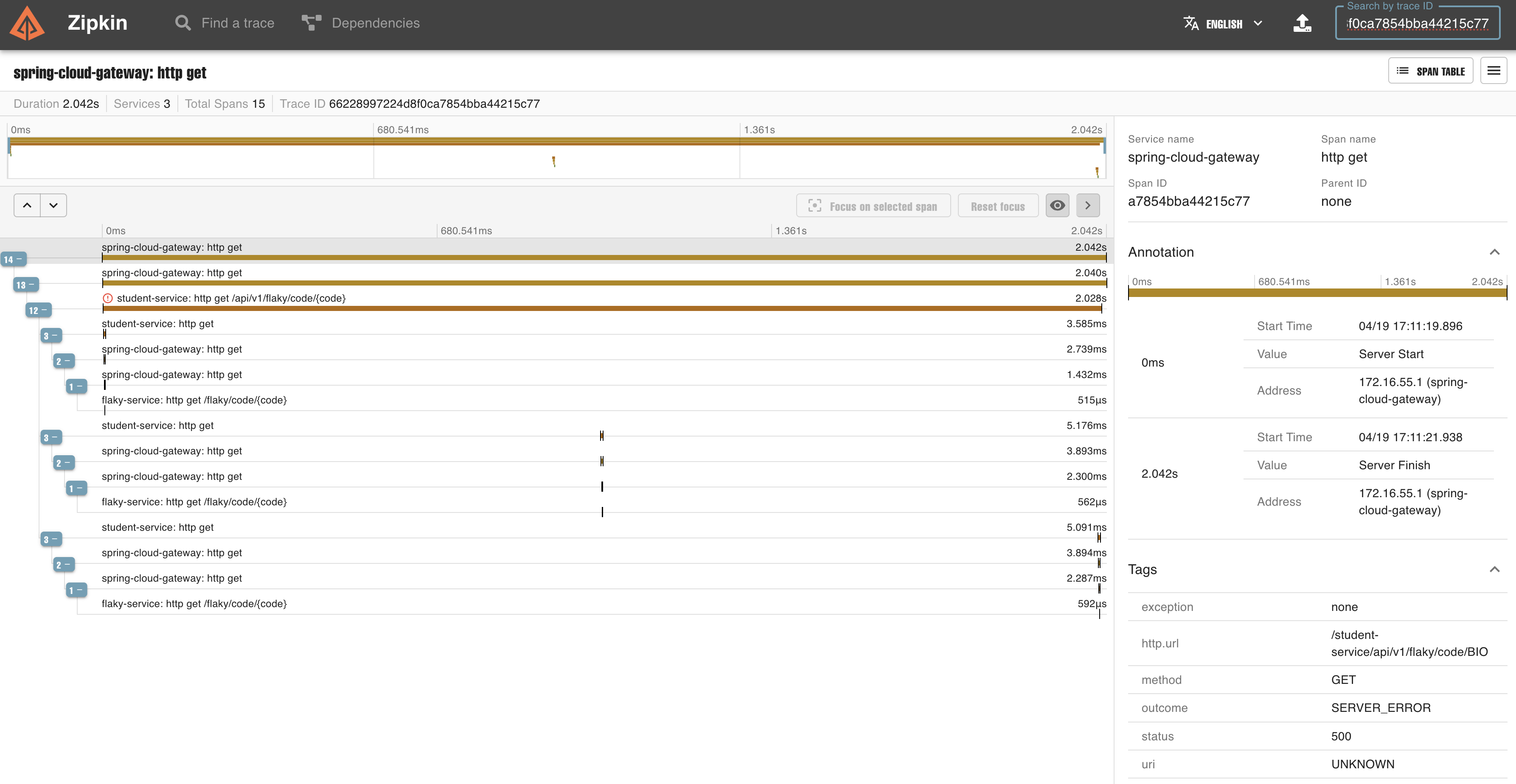Image resolution: width=1516 pixels, height=784 pixels.
Task: Click the SPAN TABLE button
Action: pos(1430,71)
